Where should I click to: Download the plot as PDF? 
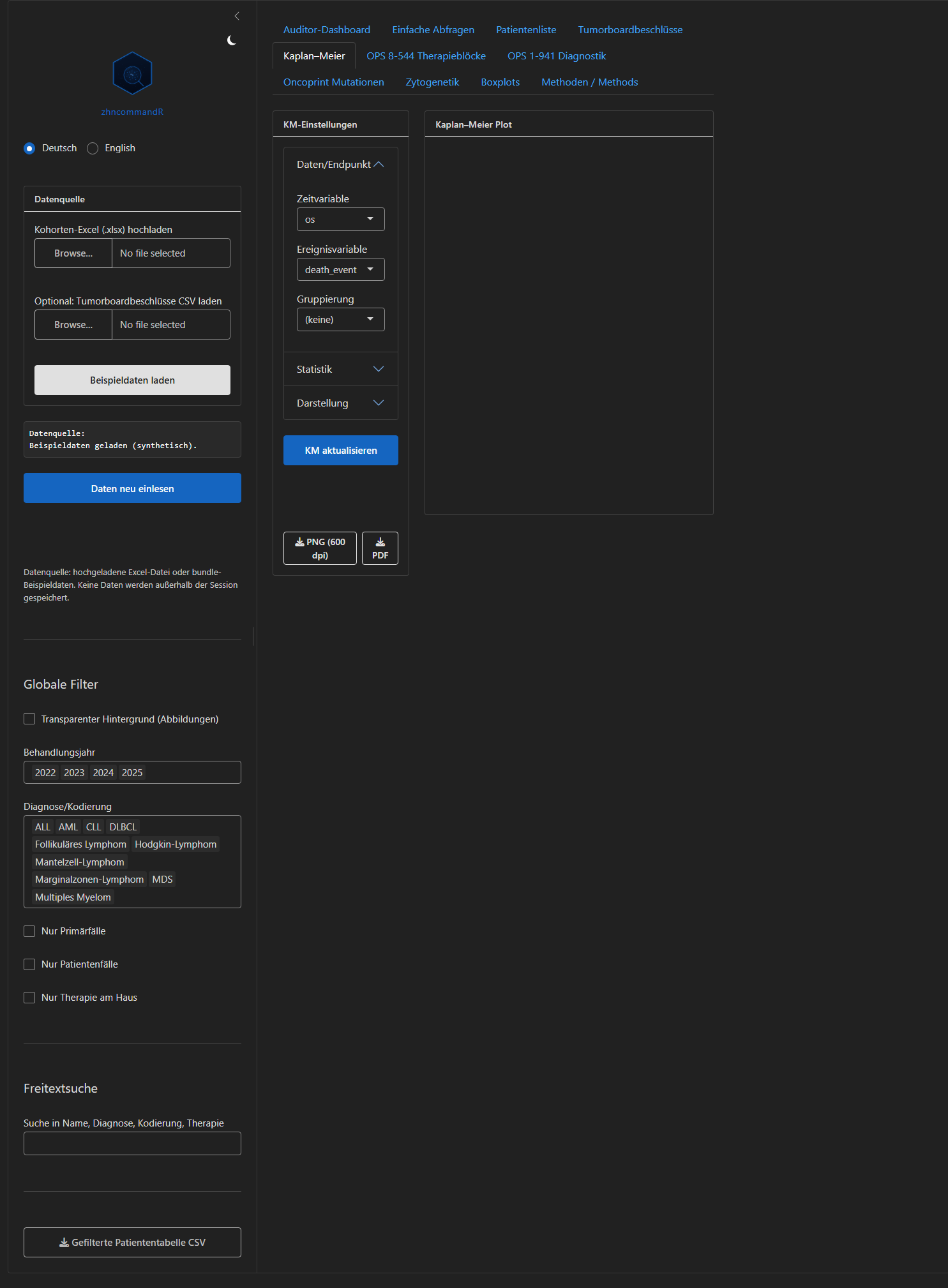(x=380, y=548)
